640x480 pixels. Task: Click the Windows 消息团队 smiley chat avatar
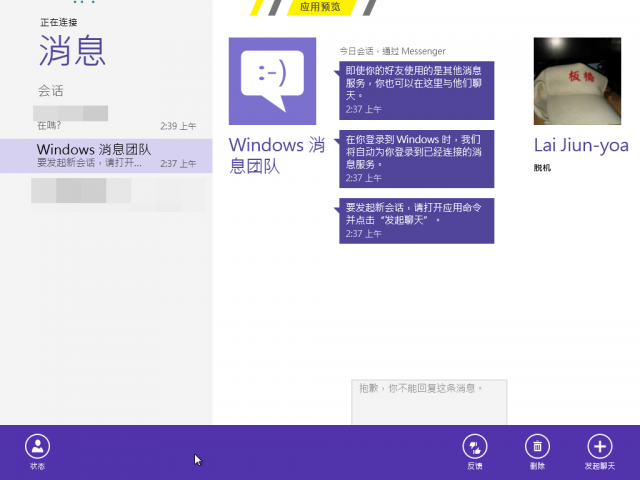[x=272, y=81]
